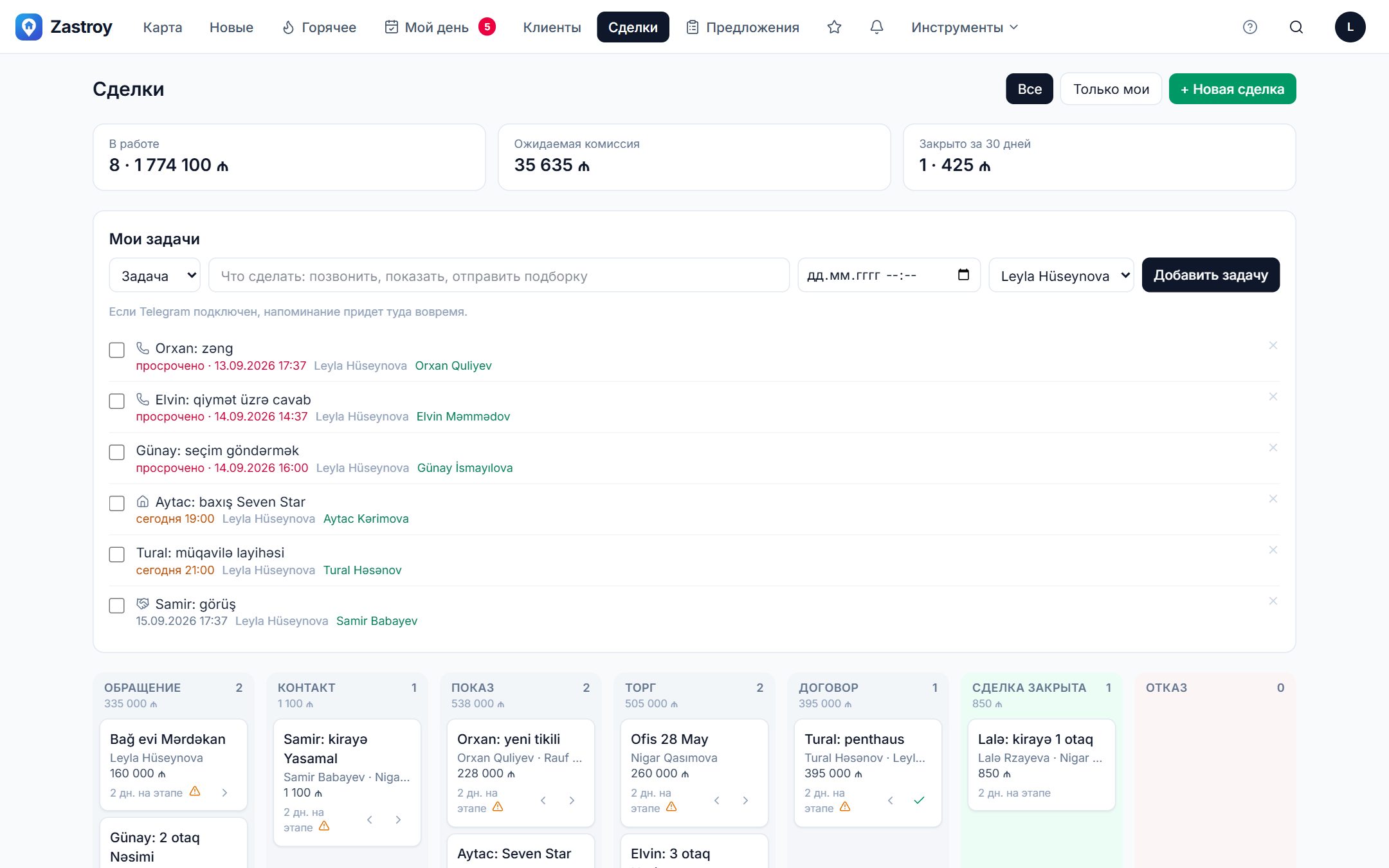Move Ofis 28 May to previous stage
Image resolution: width=1389 pixels, height=868 pixels.
(716, 800)
